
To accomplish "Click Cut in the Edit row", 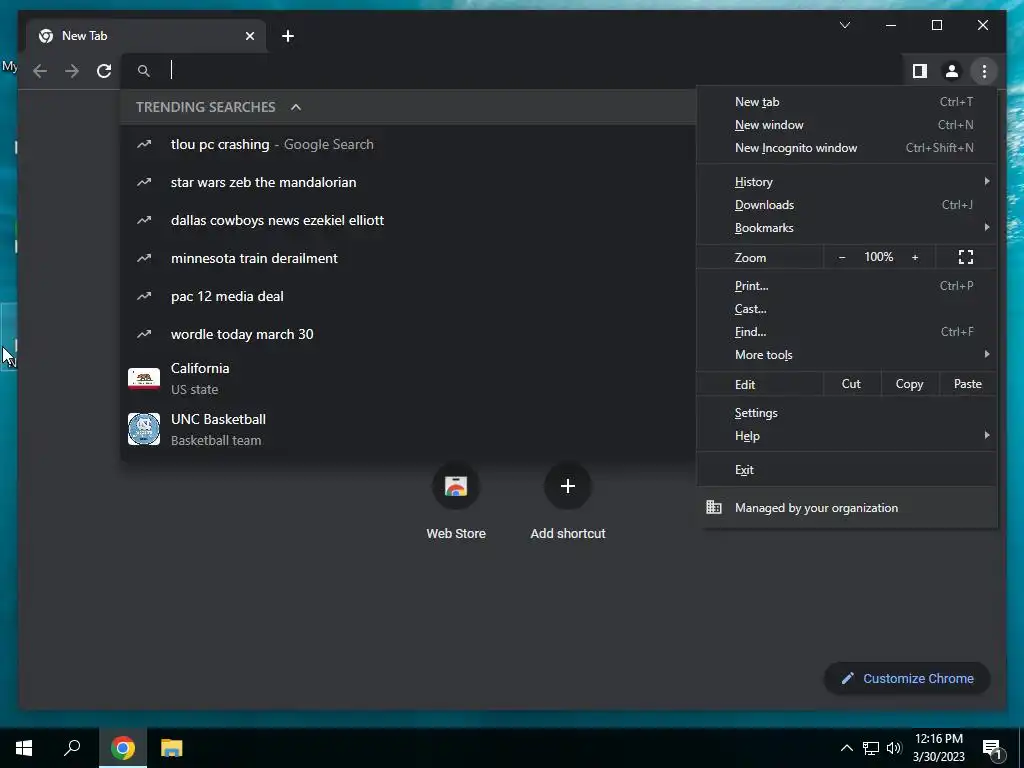I will [852, 384].
